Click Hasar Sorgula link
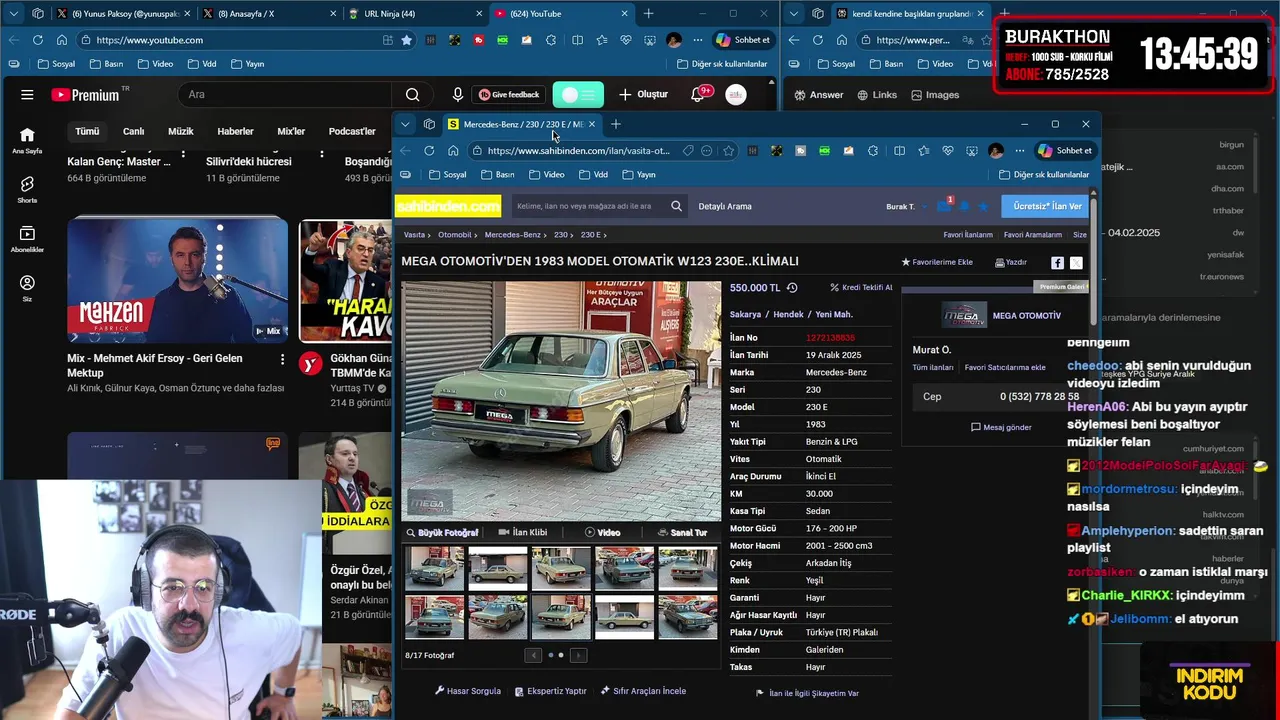The image size is (1280, 720). [468, 691]
